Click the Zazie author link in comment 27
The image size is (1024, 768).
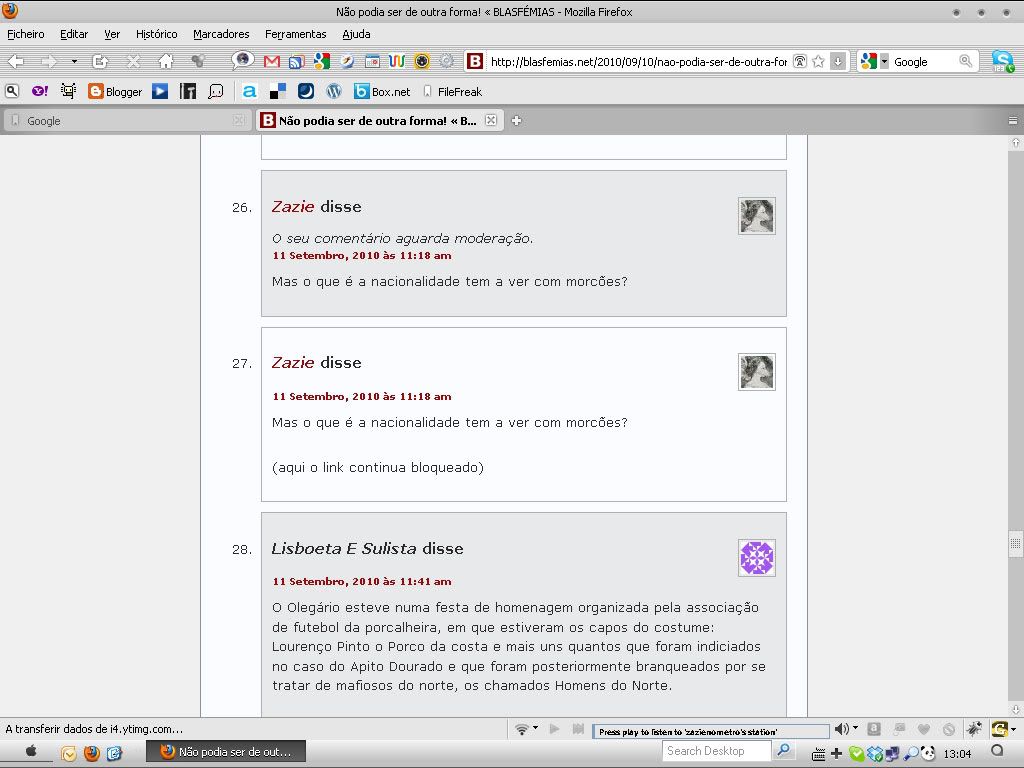[293, 363]
